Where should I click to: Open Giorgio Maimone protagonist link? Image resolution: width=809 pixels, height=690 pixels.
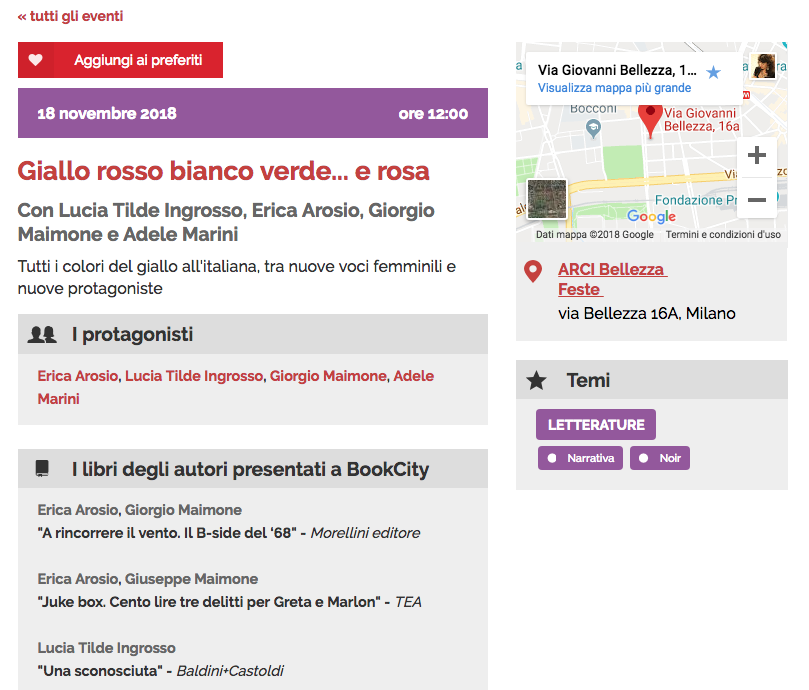click(328, 376)
